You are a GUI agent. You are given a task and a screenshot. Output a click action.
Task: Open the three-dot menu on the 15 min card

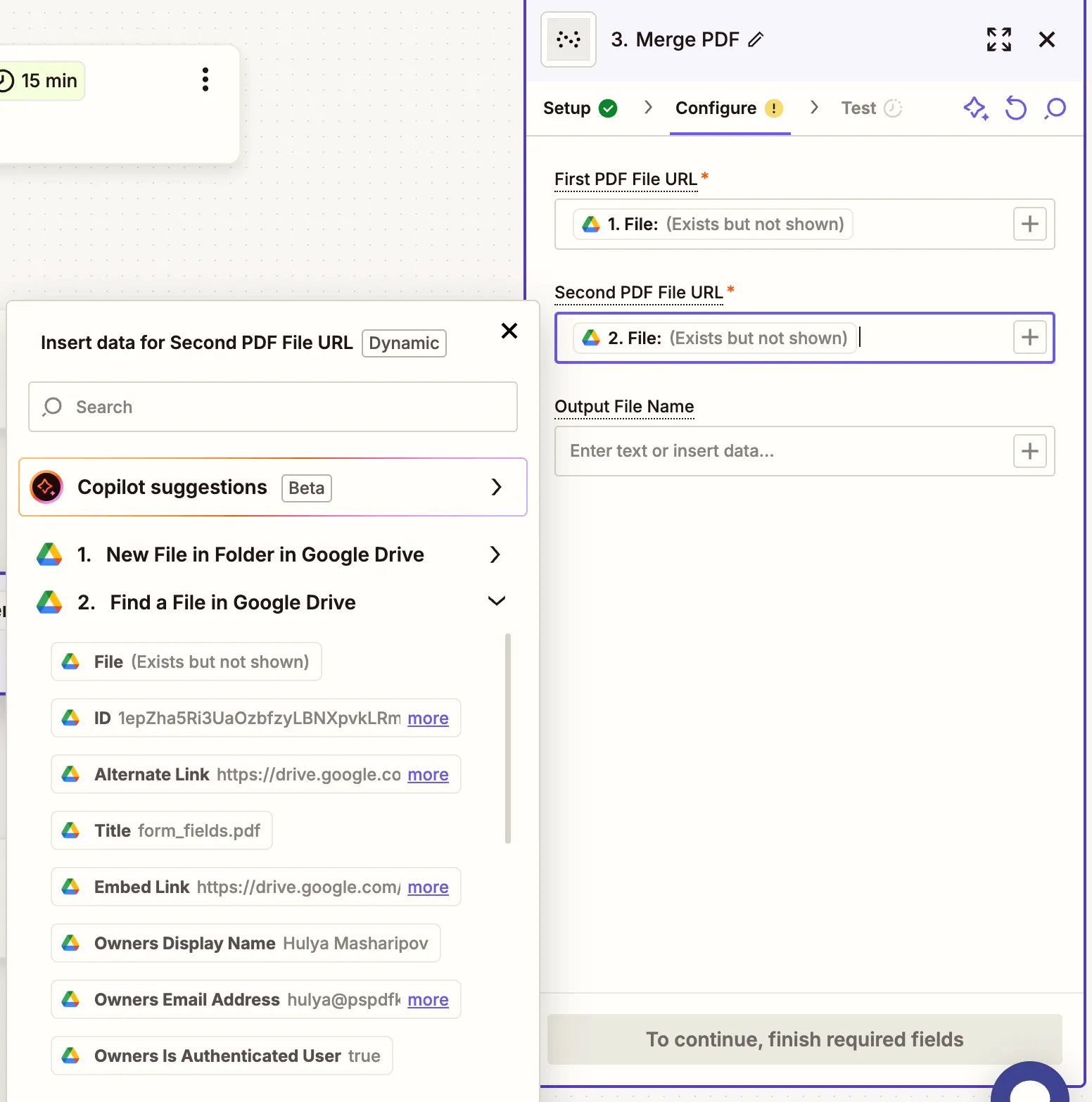205,80
